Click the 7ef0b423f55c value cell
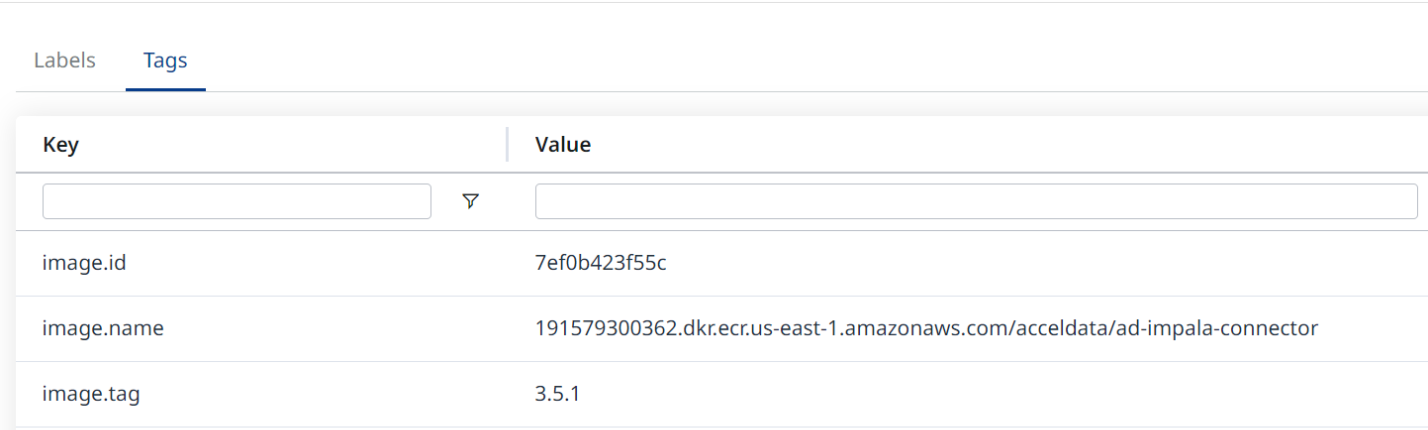This screenshot has width=1428, height=430. click(601, 264)
